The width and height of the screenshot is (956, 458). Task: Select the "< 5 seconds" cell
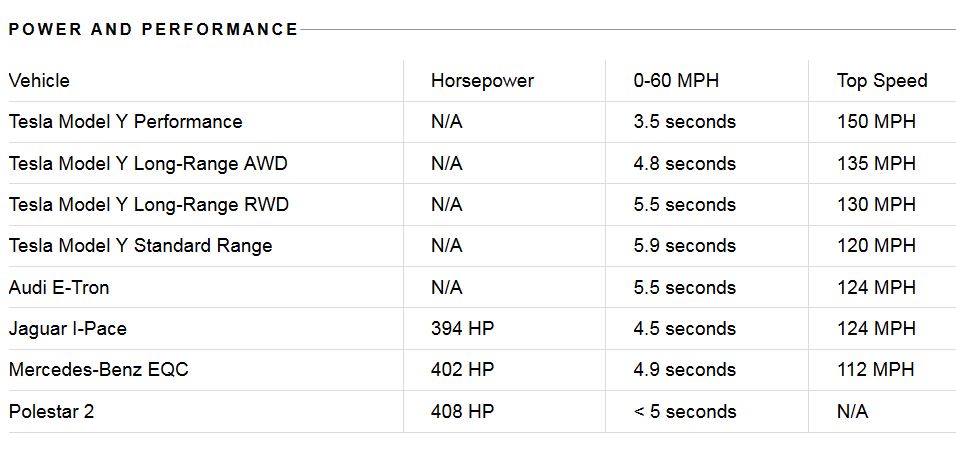pyautogui.click(x=684, y=412)
